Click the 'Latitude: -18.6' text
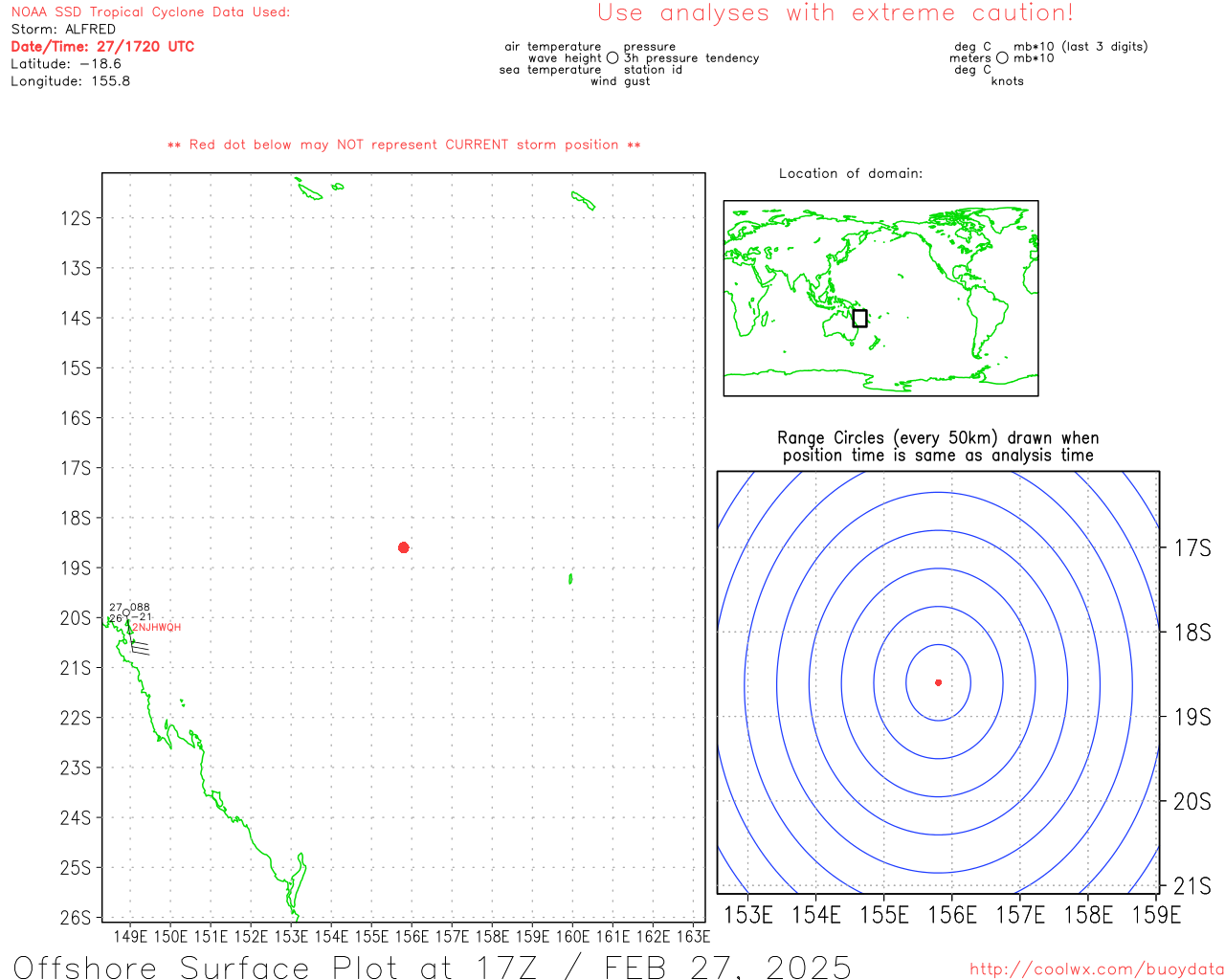This screenshot has height=980, width=1225. pos(66,64)
